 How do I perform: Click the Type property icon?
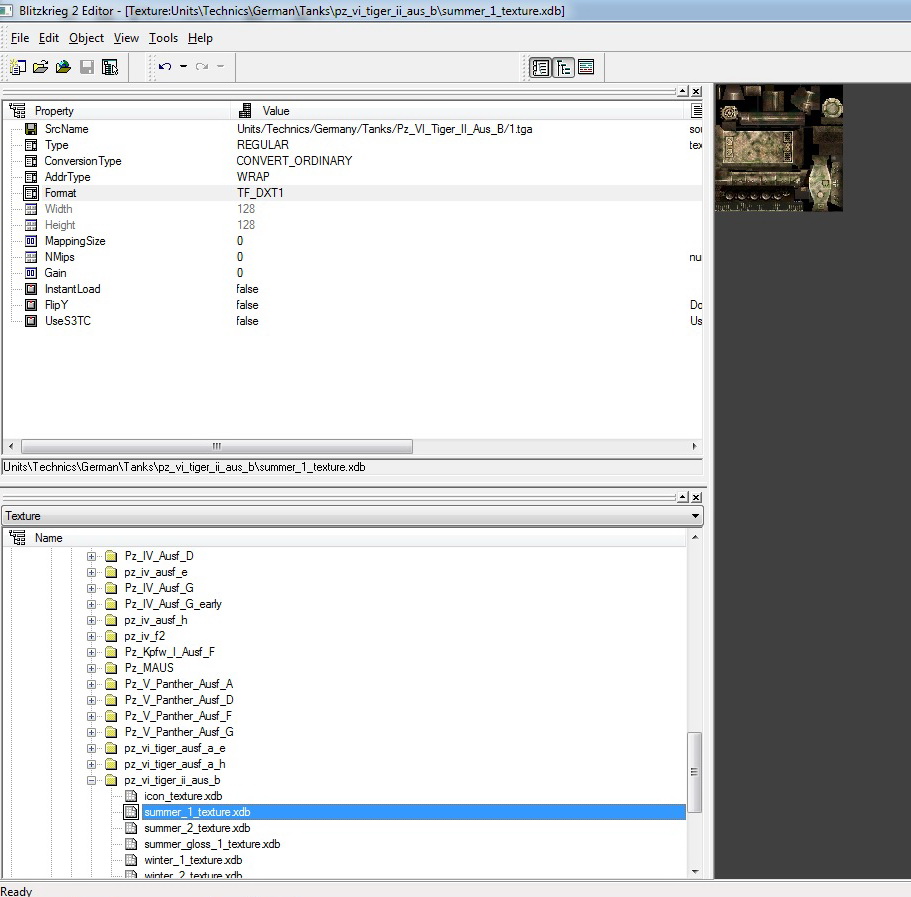pyautogui.click(x=31, y=145)
